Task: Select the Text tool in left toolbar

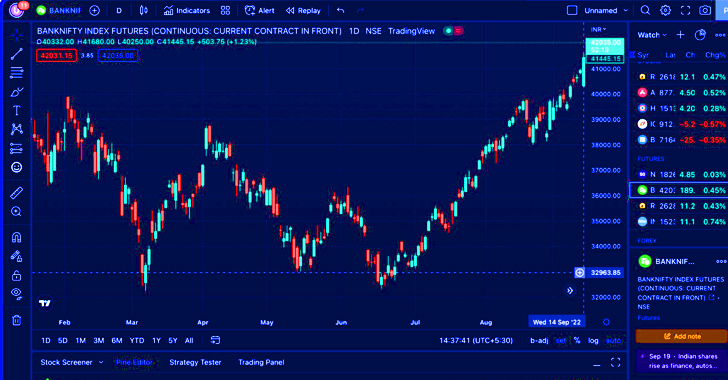Action: click(x=17, y=111)
